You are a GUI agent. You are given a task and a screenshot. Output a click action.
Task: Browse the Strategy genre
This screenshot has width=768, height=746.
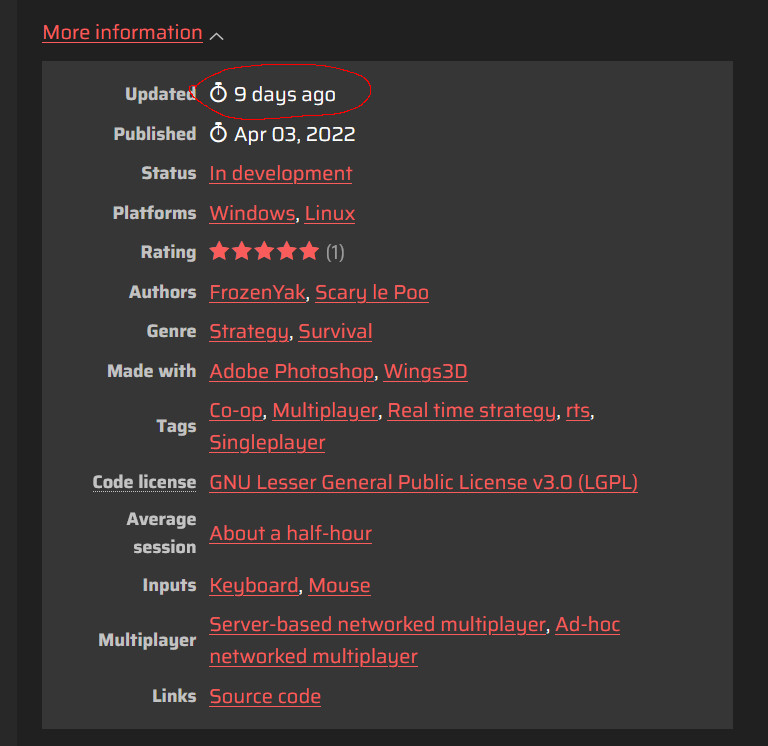coord(249,331)
